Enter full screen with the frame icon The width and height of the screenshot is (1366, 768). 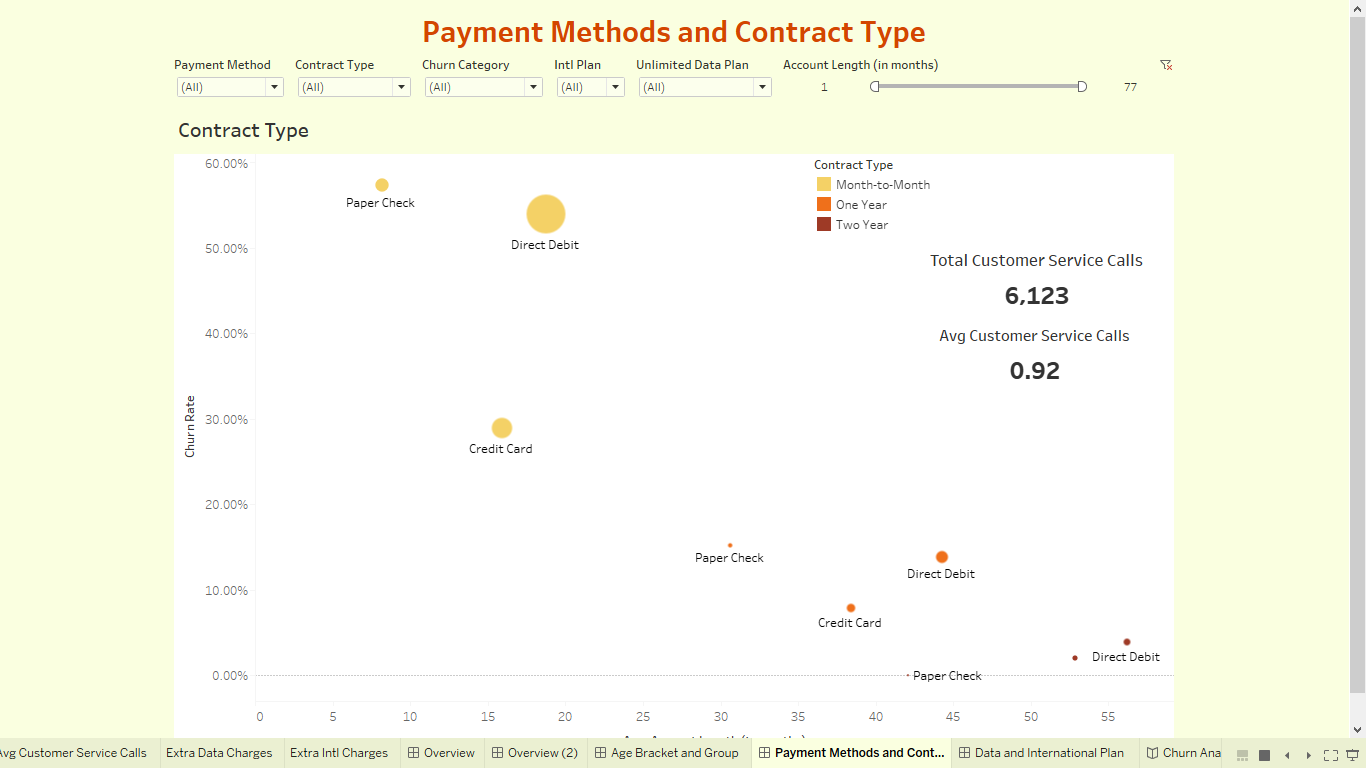point(1331,755)
